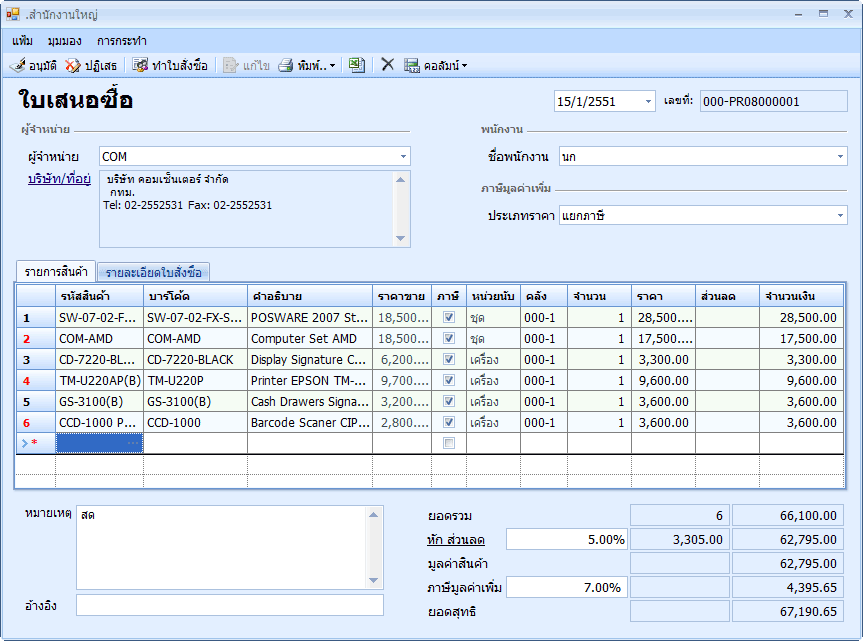Open the แฟ้ม menu

[23, 41]
